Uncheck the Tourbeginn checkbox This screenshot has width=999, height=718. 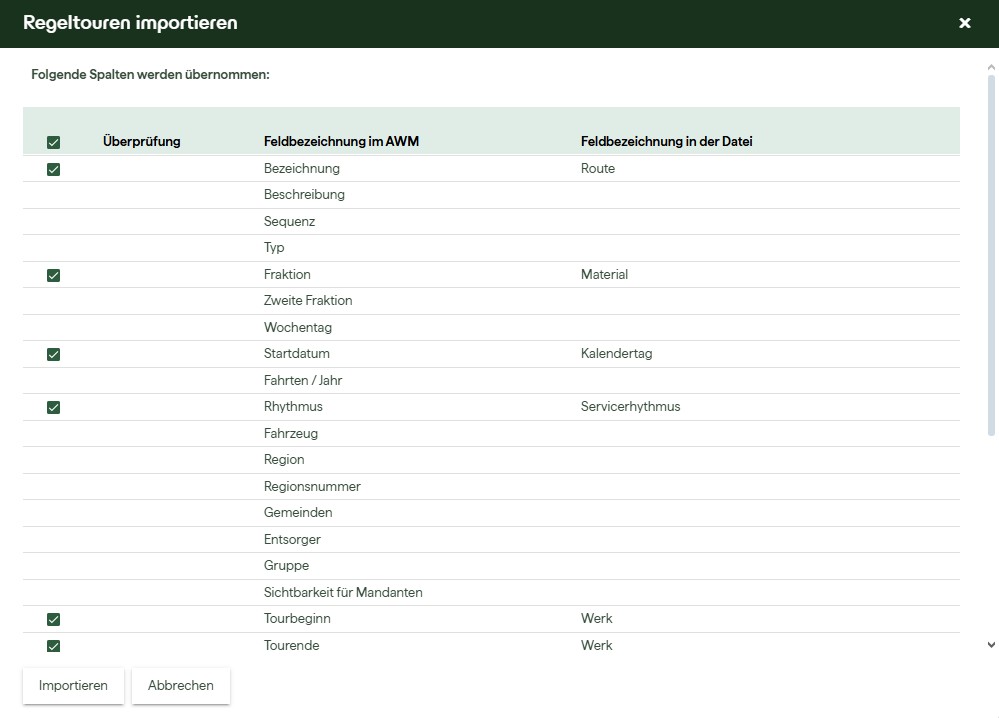54,619
